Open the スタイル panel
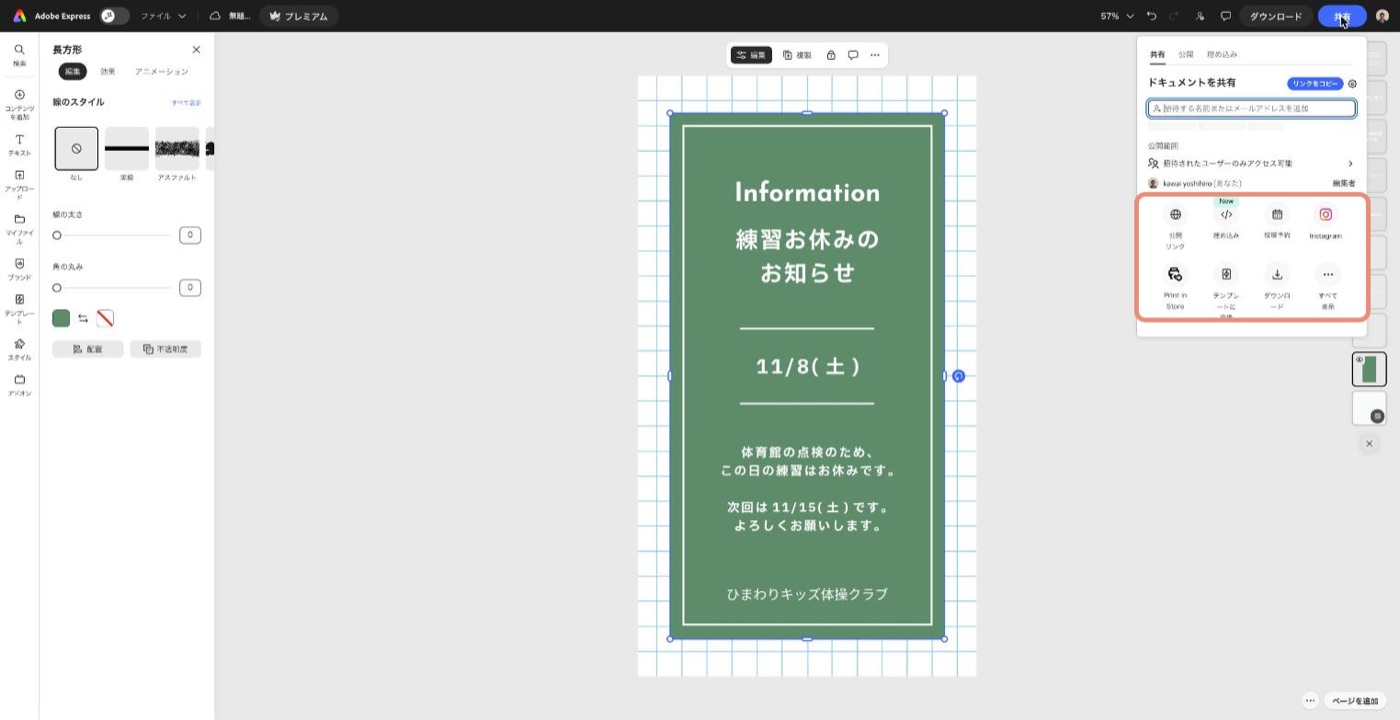Image resolution: width=1400 pixels, height=720 pixels. (x=19, y=349)
